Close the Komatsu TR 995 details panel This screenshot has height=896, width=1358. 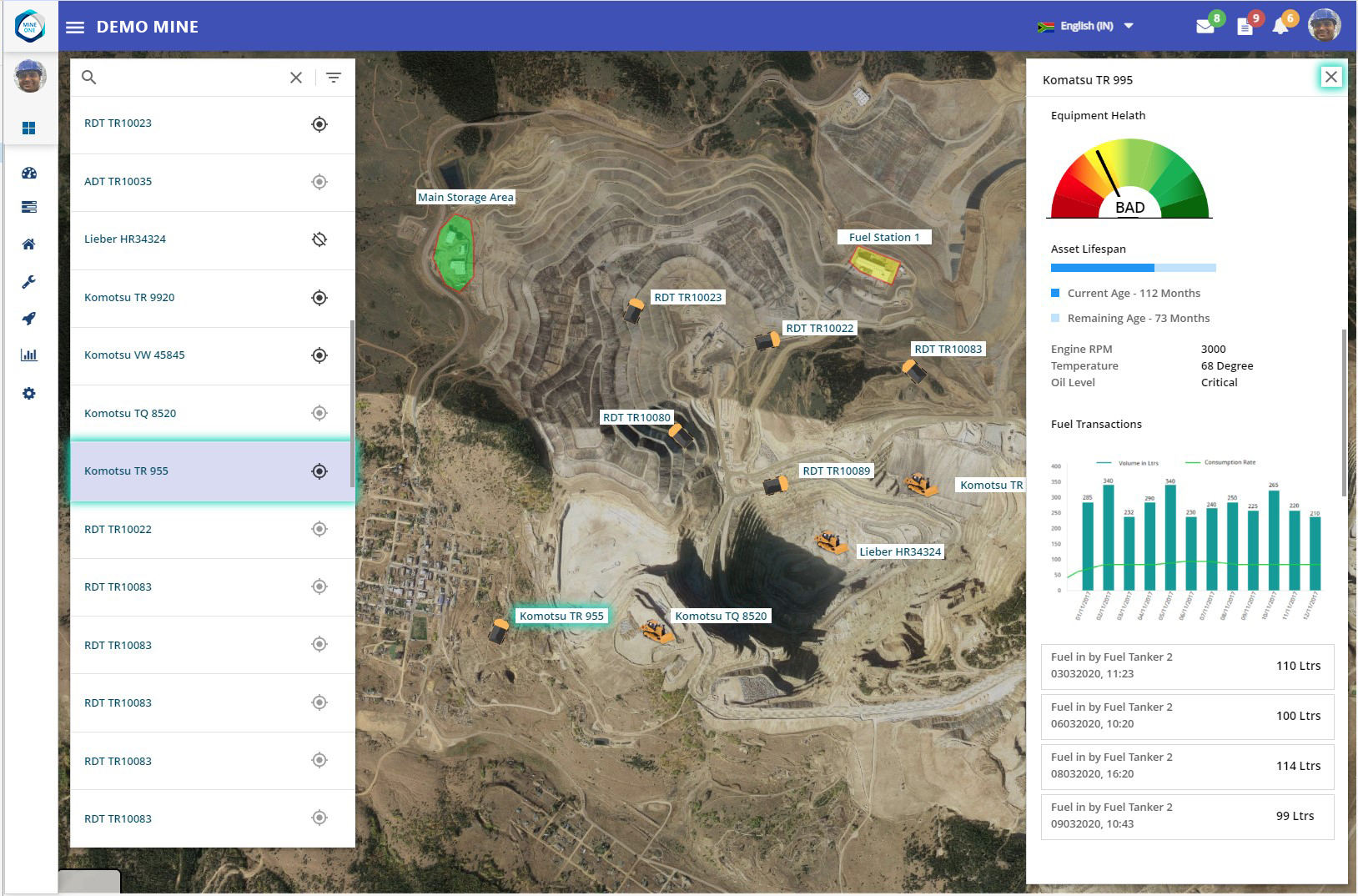(x=1331, y=77)
